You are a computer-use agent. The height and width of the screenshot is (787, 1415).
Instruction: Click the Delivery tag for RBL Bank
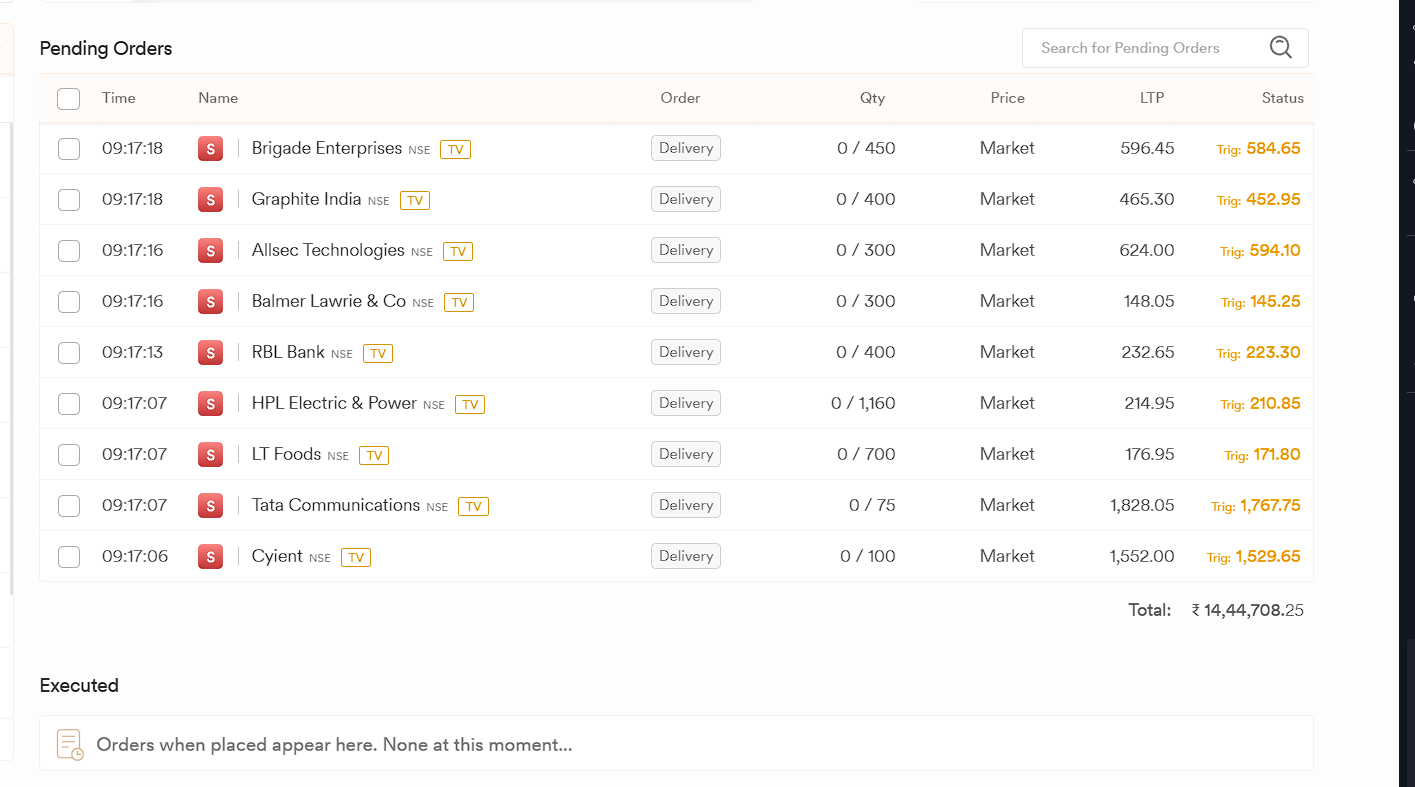[x=686, y=352]
